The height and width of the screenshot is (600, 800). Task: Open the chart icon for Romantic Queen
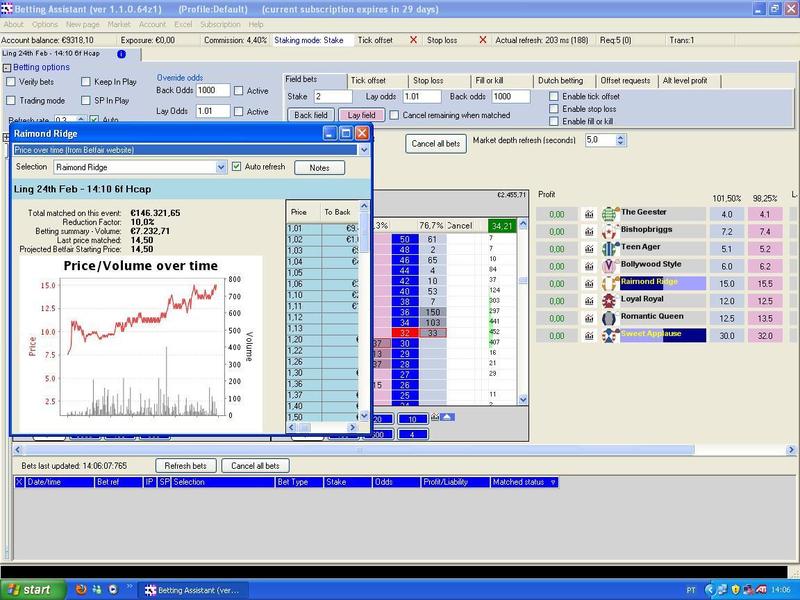589,318
